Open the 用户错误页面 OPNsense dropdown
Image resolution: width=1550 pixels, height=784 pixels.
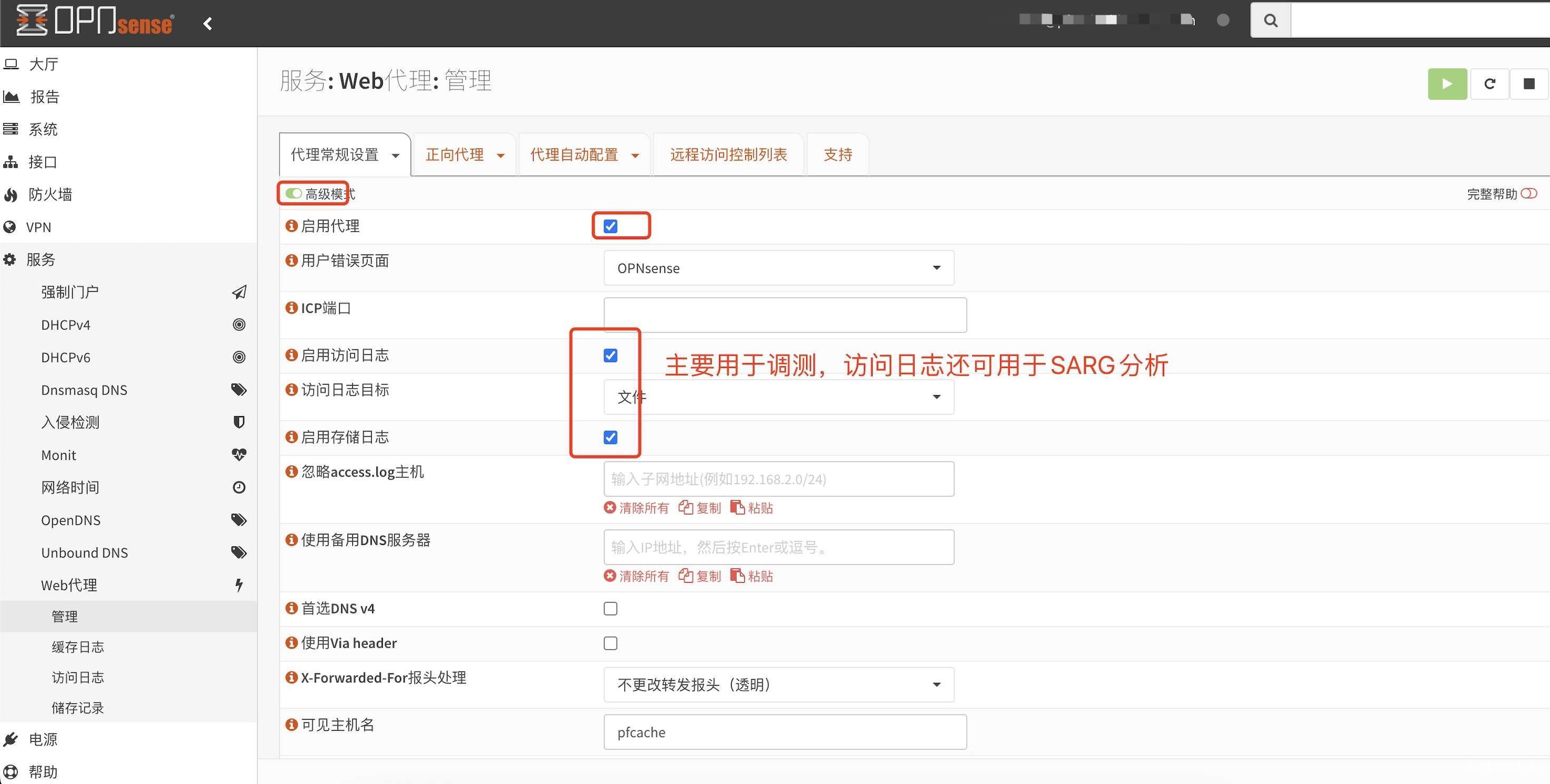(778, 268)
